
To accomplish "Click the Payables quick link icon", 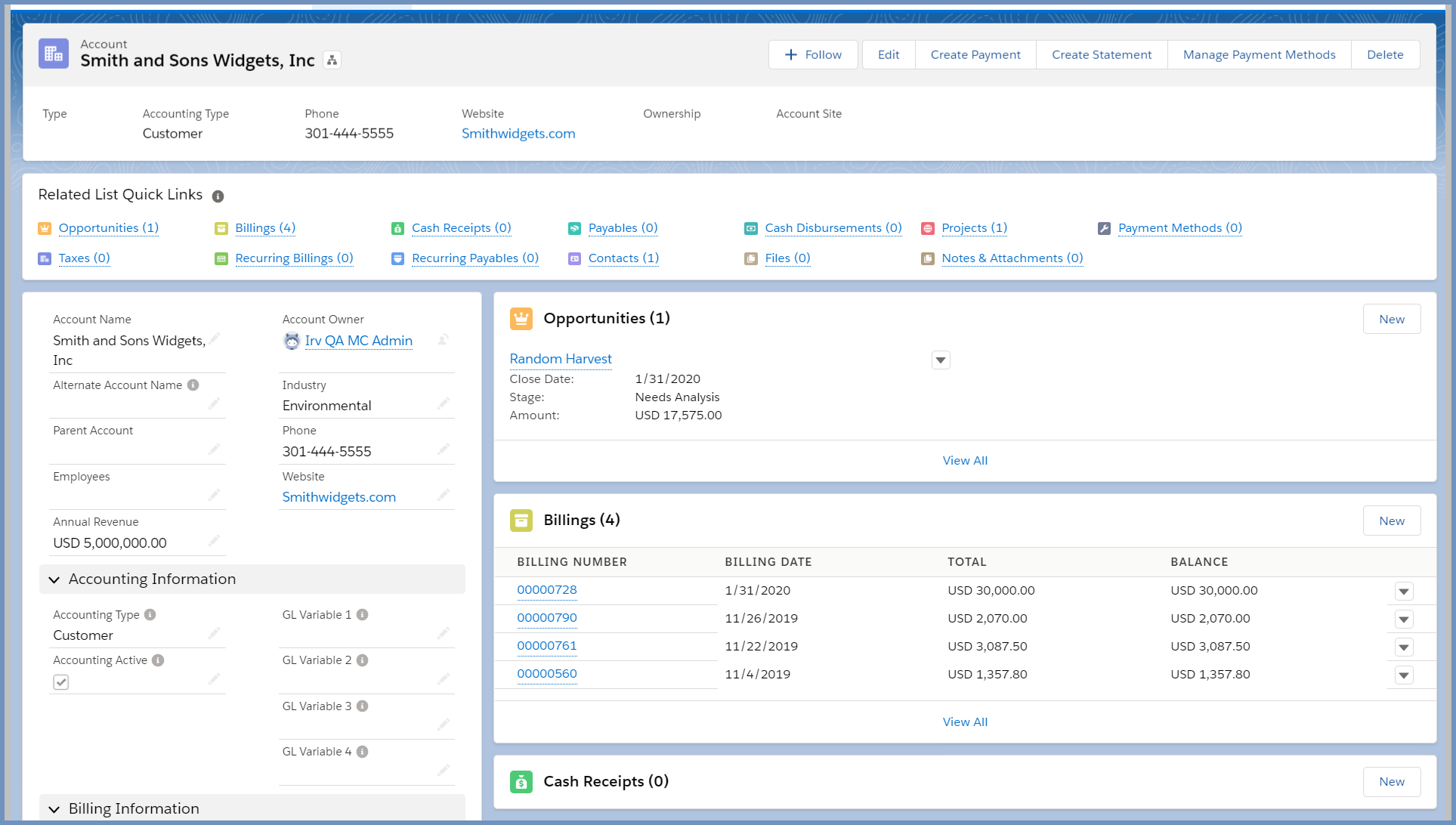I will coord(574,228).
